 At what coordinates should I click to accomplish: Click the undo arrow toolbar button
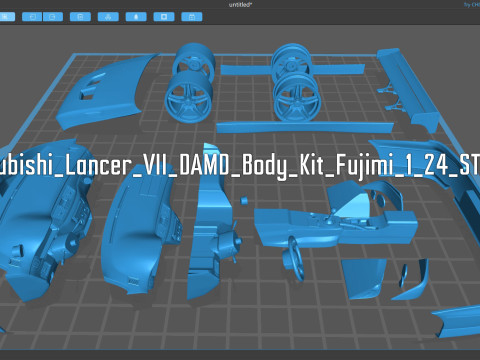(x=32, y=17)
